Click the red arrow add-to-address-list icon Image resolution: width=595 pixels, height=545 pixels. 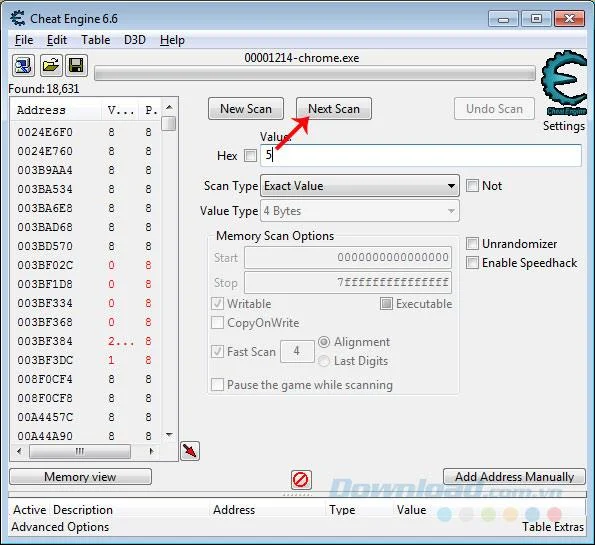[x=190, y=451]
